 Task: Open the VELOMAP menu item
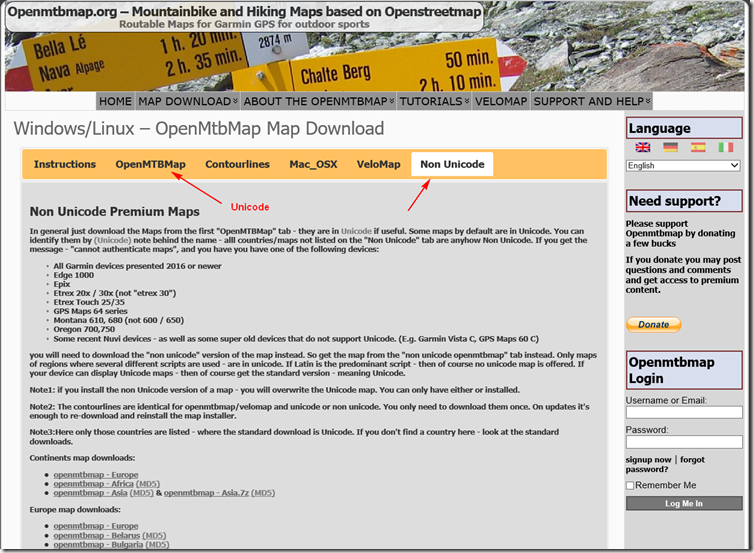click(501, 101)
